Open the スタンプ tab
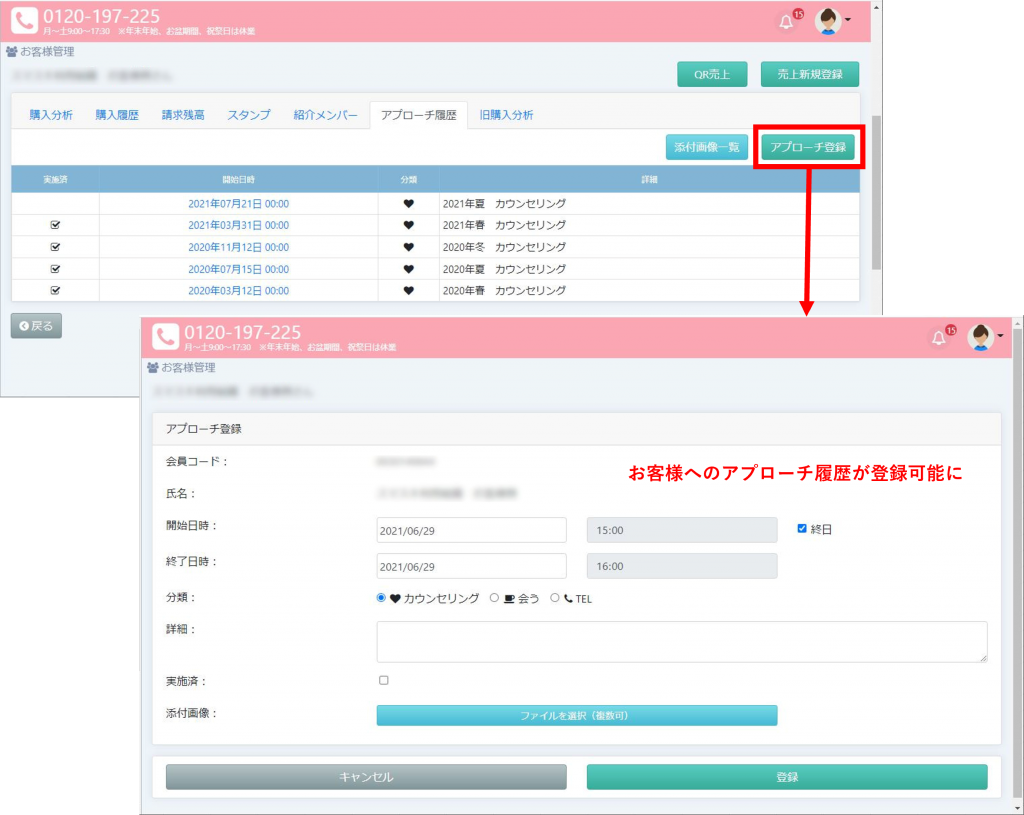This screenshot has height=815, width=1024. [248, 115]
